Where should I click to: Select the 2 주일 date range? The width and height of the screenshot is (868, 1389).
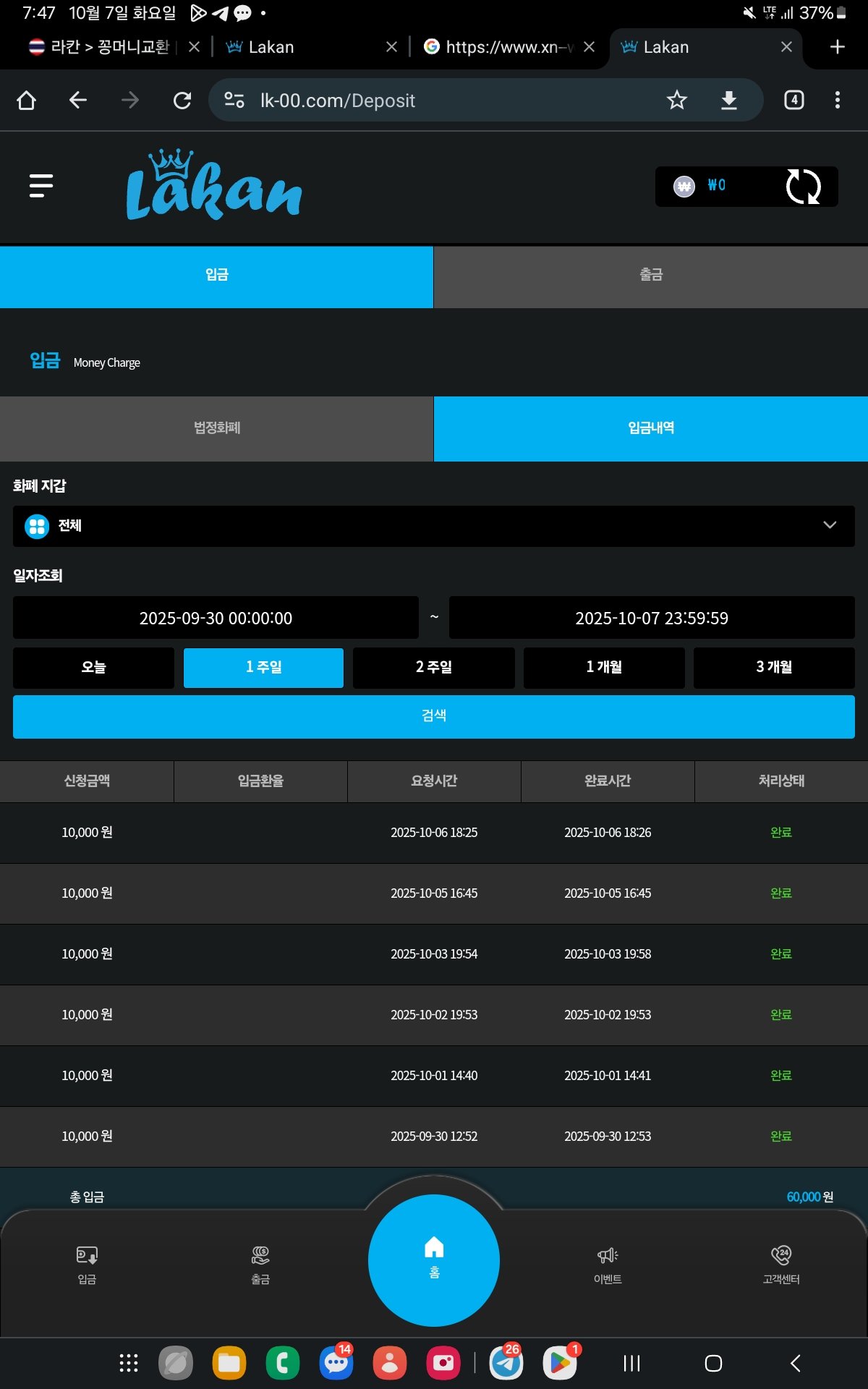[433, 667]
